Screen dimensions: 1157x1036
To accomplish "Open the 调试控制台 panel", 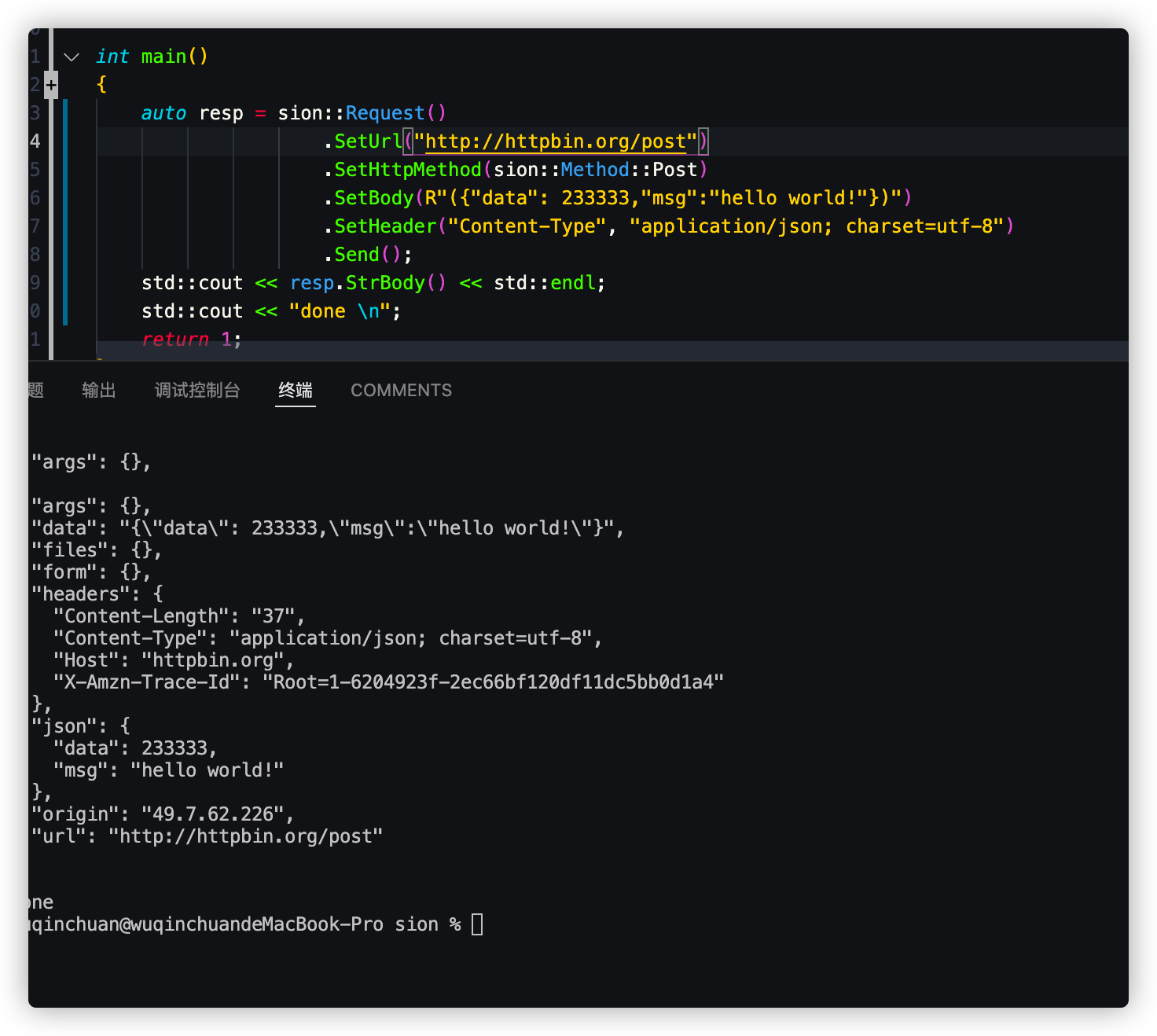I will [x=198, y=390].
